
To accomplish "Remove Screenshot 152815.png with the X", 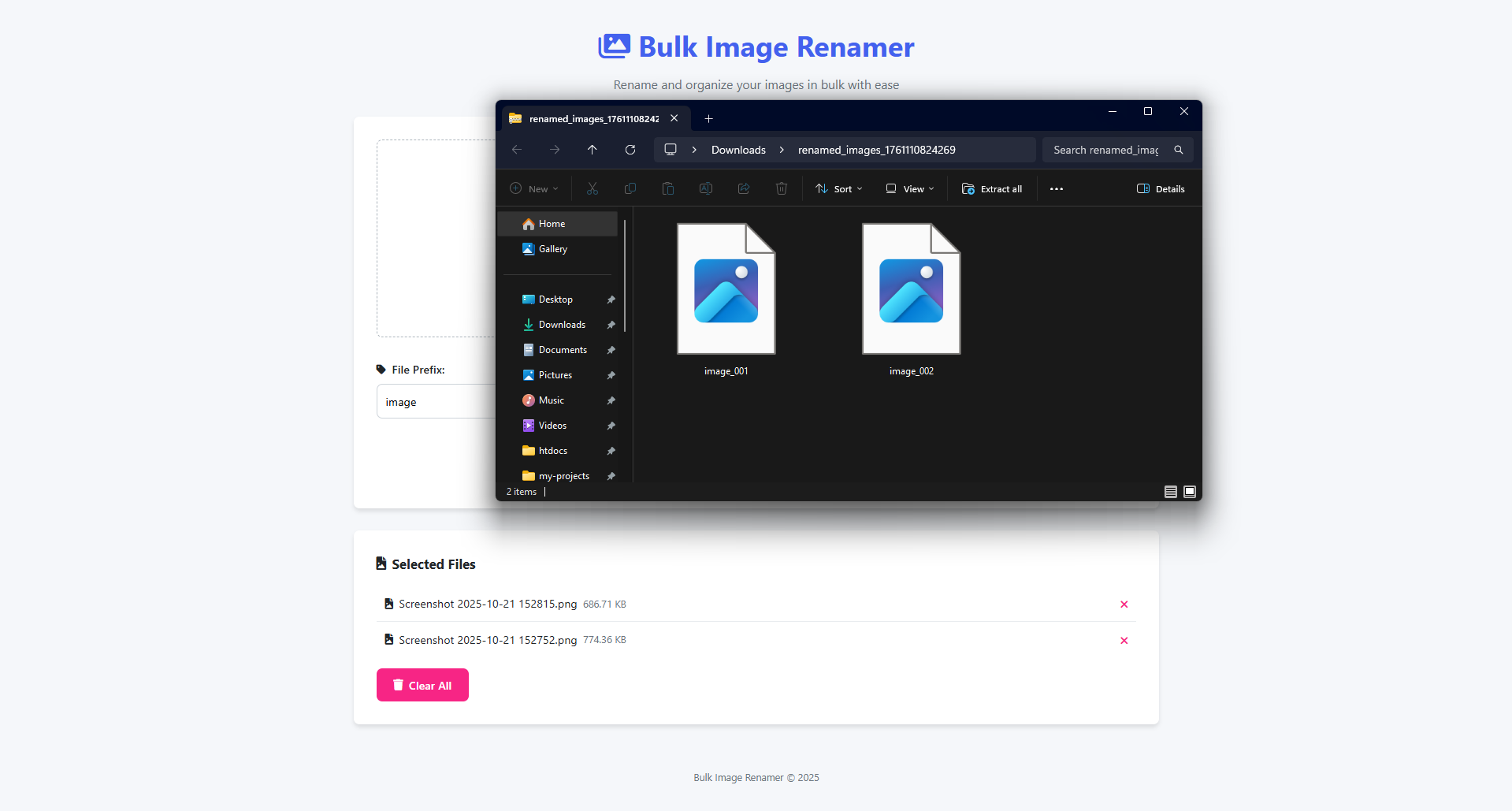I will point(1124,605).
